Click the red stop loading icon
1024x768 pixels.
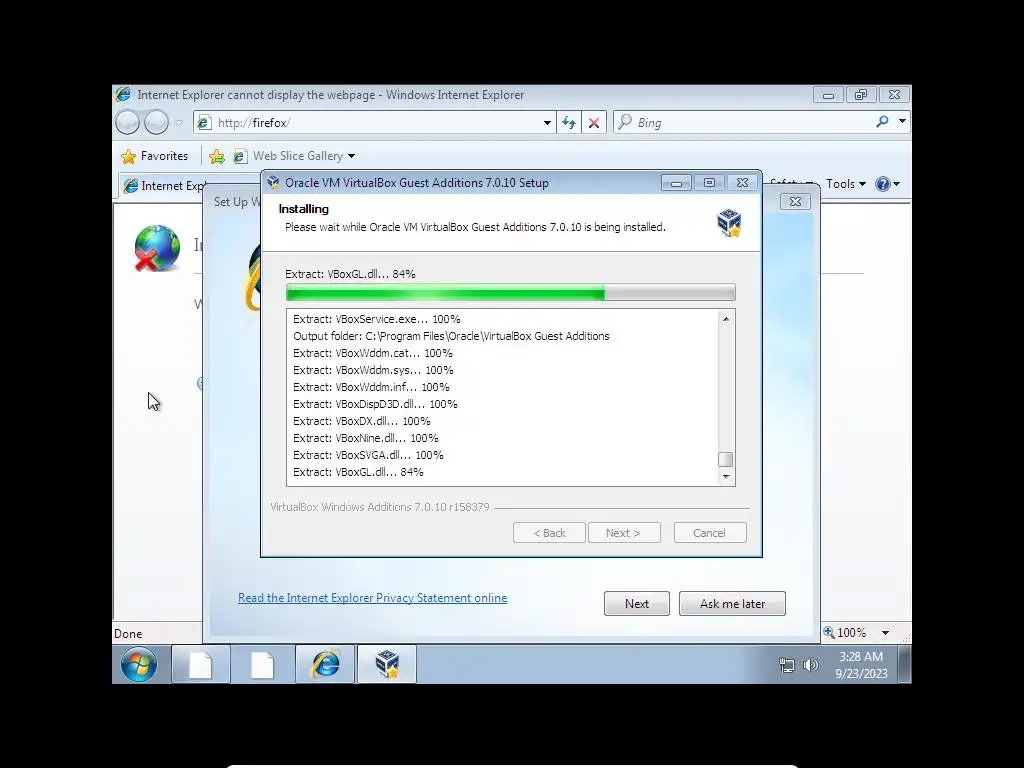point(594,122)
